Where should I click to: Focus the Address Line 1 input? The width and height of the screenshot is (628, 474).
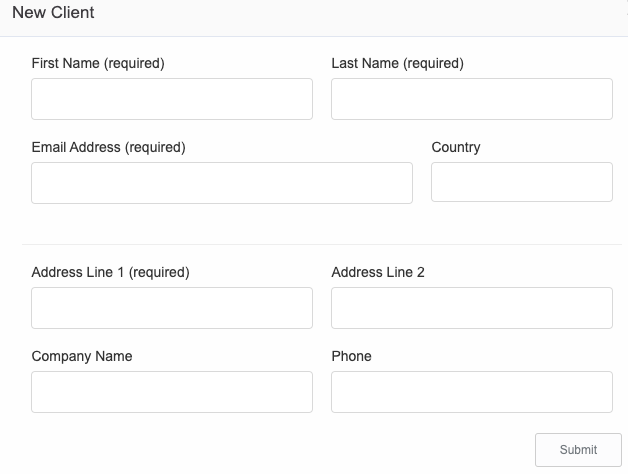tap(172, 308)
